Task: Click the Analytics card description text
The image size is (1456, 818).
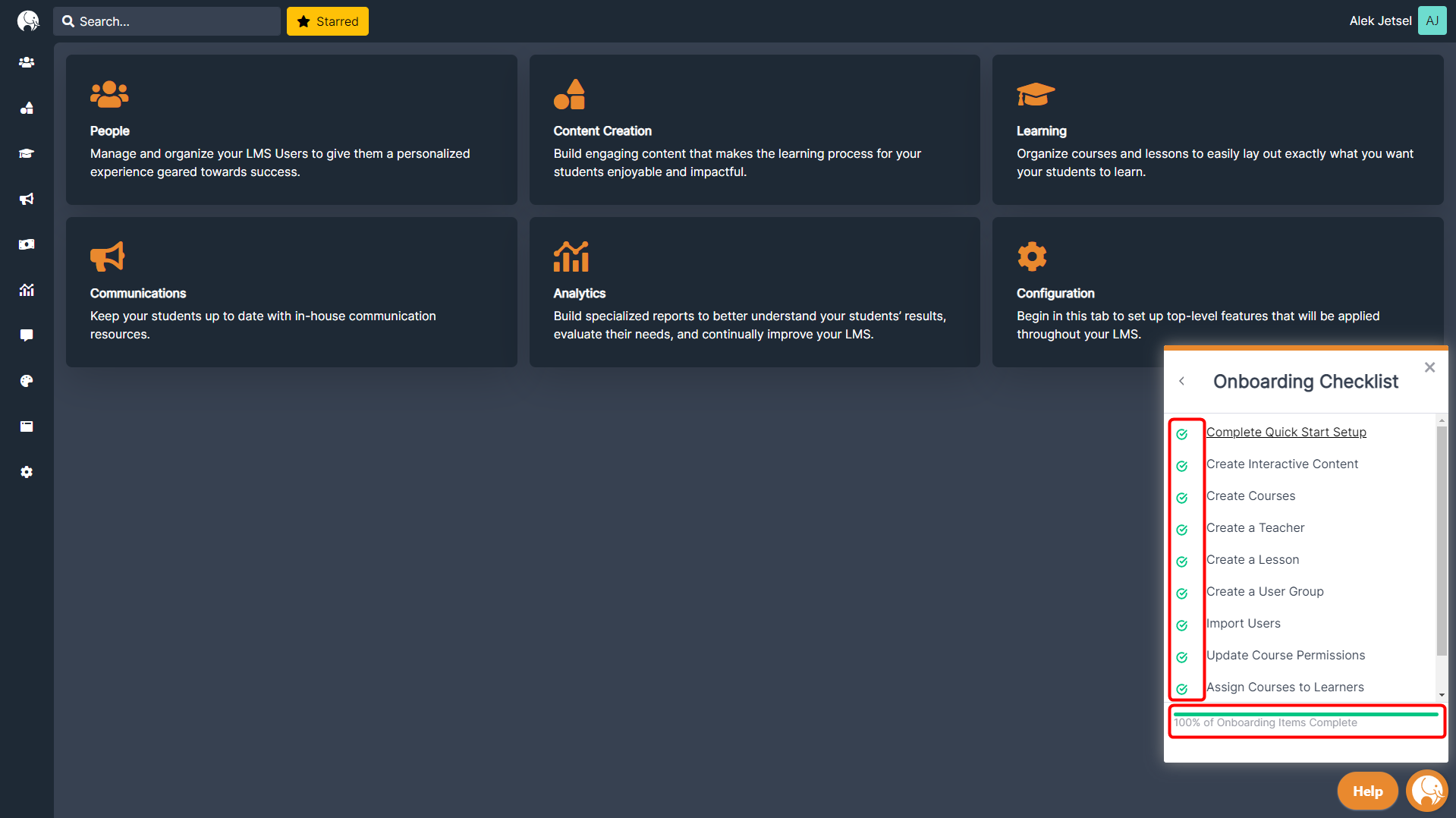Action: [x=750, y=325]
